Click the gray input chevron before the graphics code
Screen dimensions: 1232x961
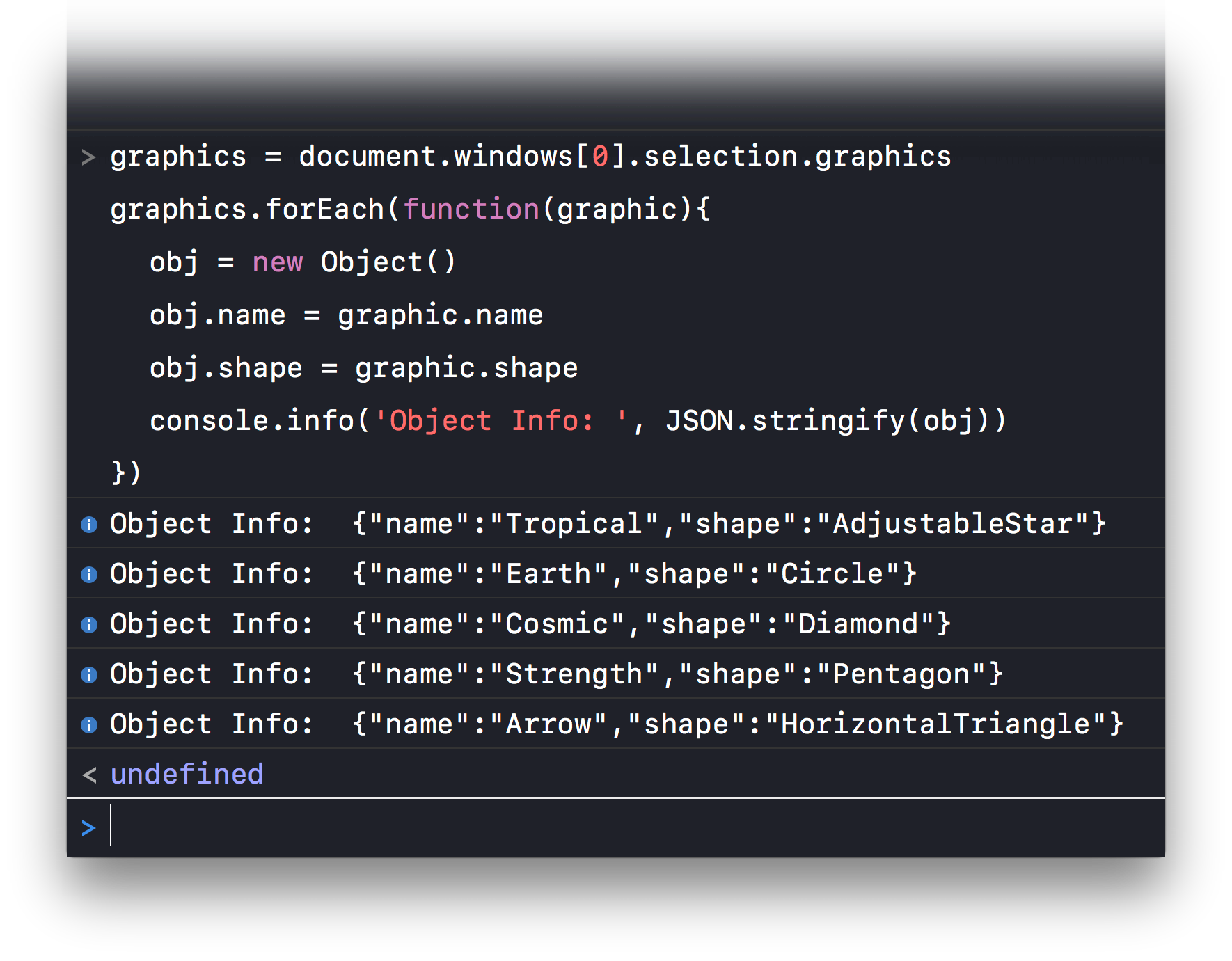coord(88,157)
